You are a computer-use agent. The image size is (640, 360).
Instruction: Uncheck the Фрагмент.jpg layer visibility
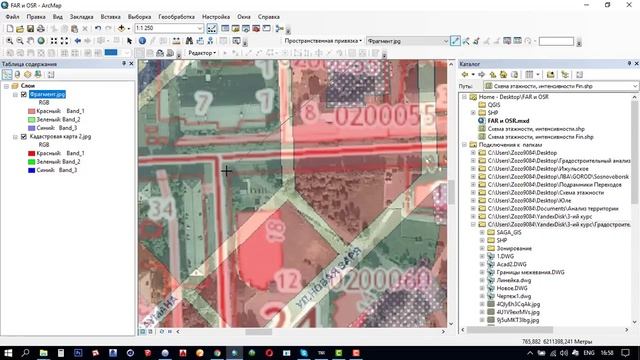[24, 94]
